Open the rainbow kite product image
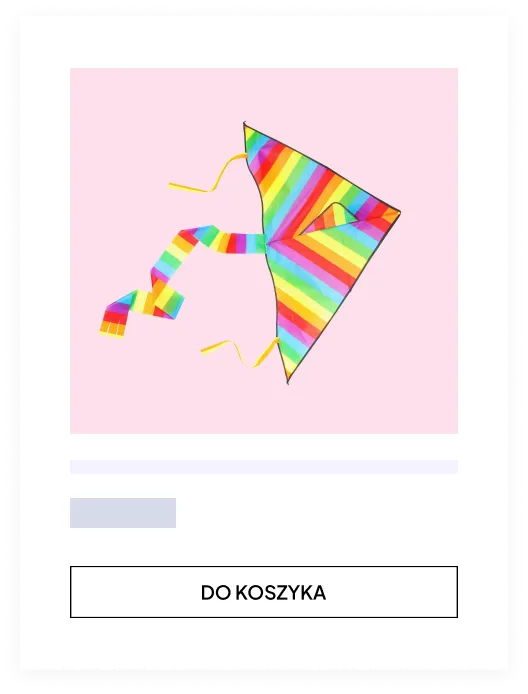This screenshot has height=694, width=528. tap(264, 251)
